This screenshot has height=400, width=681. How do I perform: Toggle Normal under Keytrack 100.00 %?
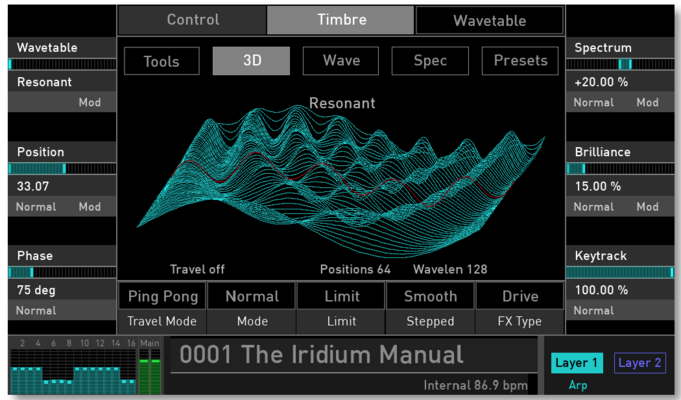(x=594, y=311)
